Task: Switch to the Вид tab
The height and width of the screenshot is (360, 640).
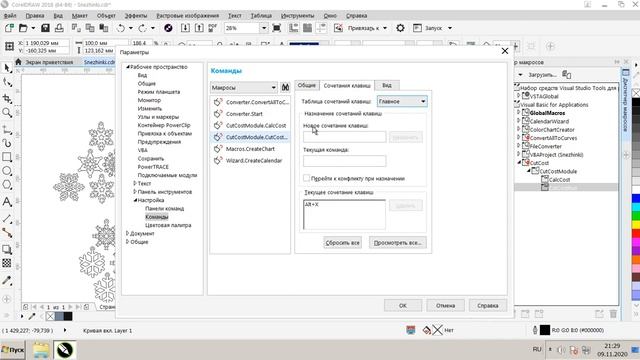Action: (x=387, y=85)
